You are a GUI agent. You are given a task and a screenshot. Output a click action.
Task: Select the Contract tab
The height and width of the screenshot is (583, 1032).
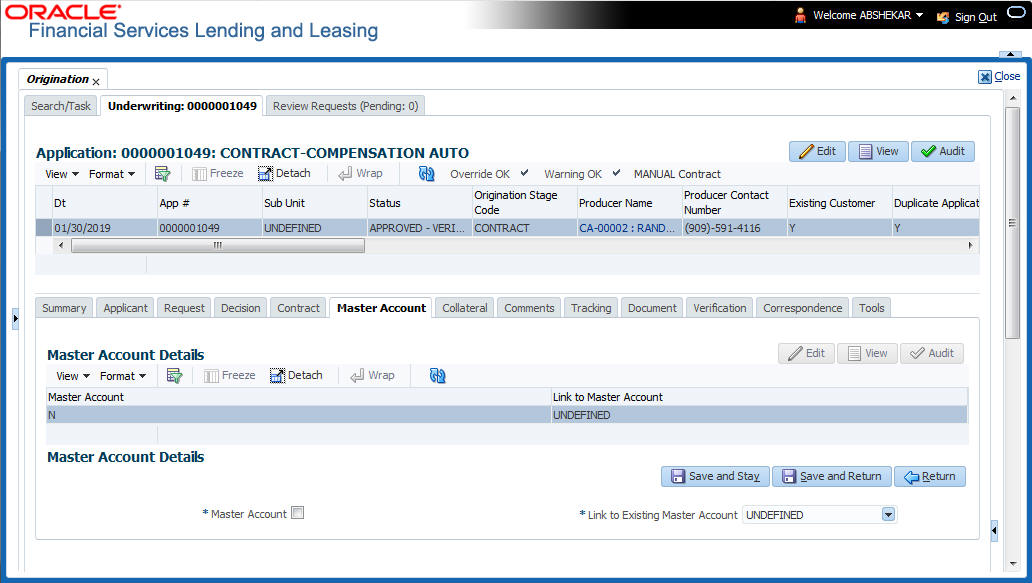[x=298, y=308]
